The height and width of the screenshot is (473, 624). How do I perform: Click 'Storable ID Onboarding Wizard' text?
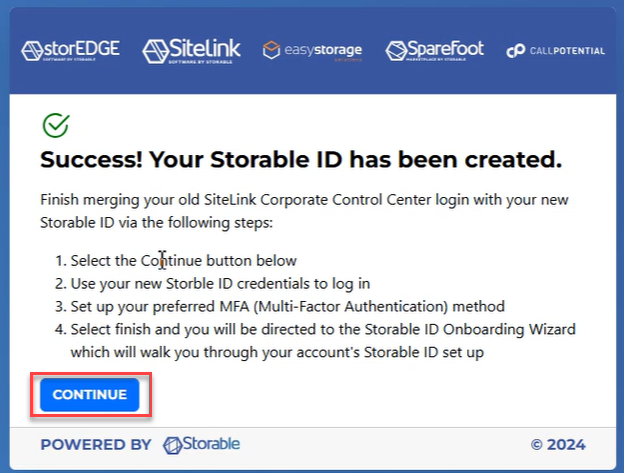470,330
